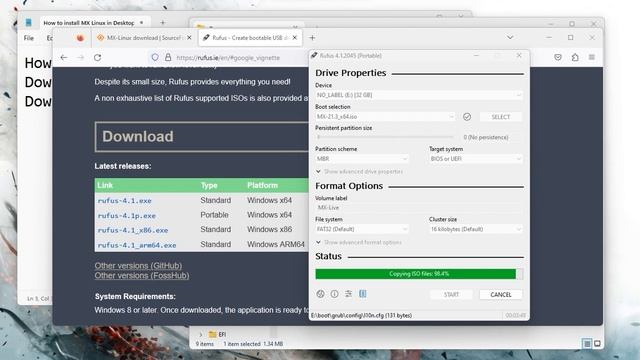Open Rufus About info icon
The height and width of the screenshot is (360, 640).
[334, 294]
